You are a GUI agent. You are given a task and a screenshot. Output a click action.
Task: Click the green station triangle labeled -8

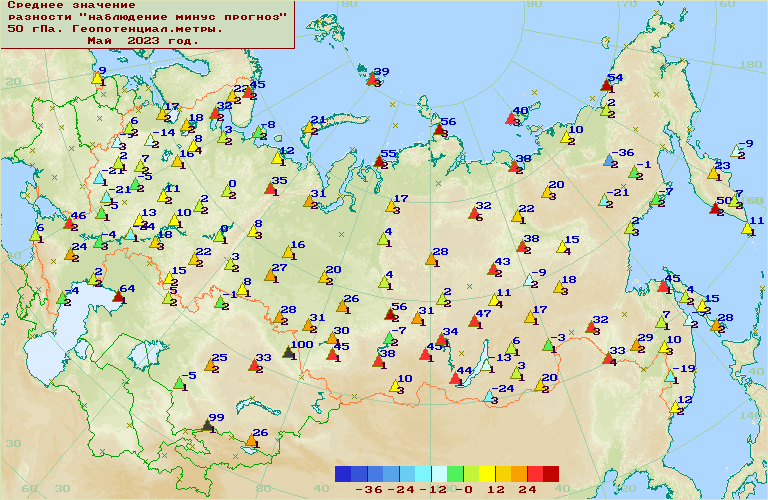click(x=259, y=131)
